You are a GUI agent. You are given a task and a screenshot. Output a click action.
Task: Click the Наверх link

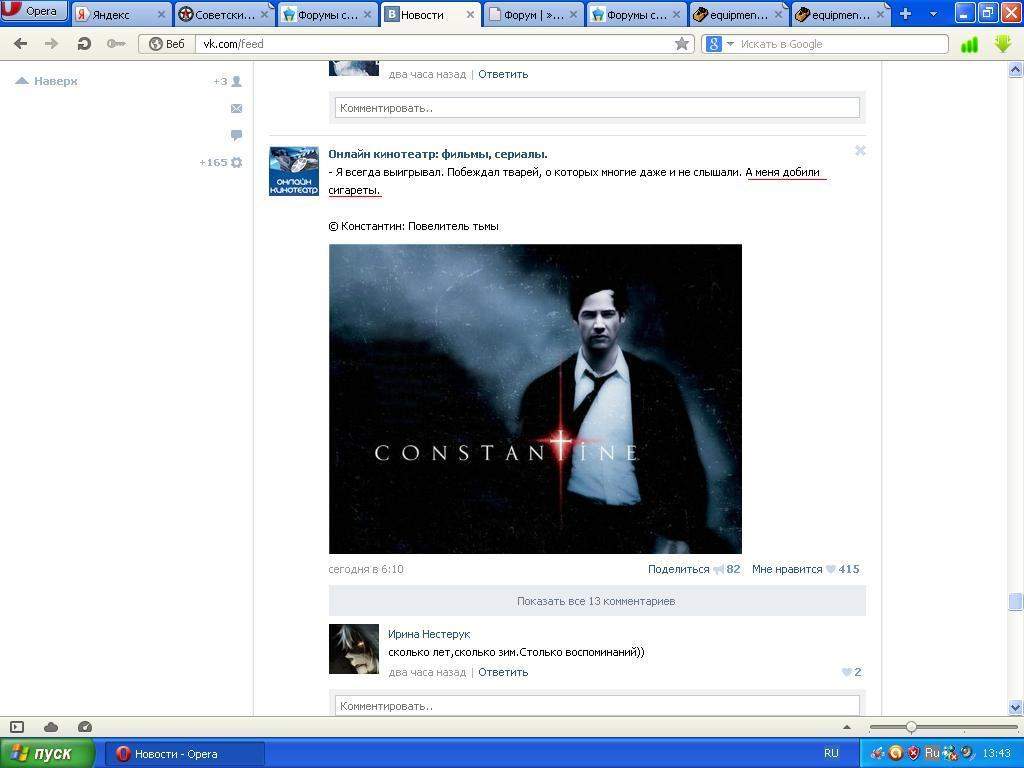[47, 81]
